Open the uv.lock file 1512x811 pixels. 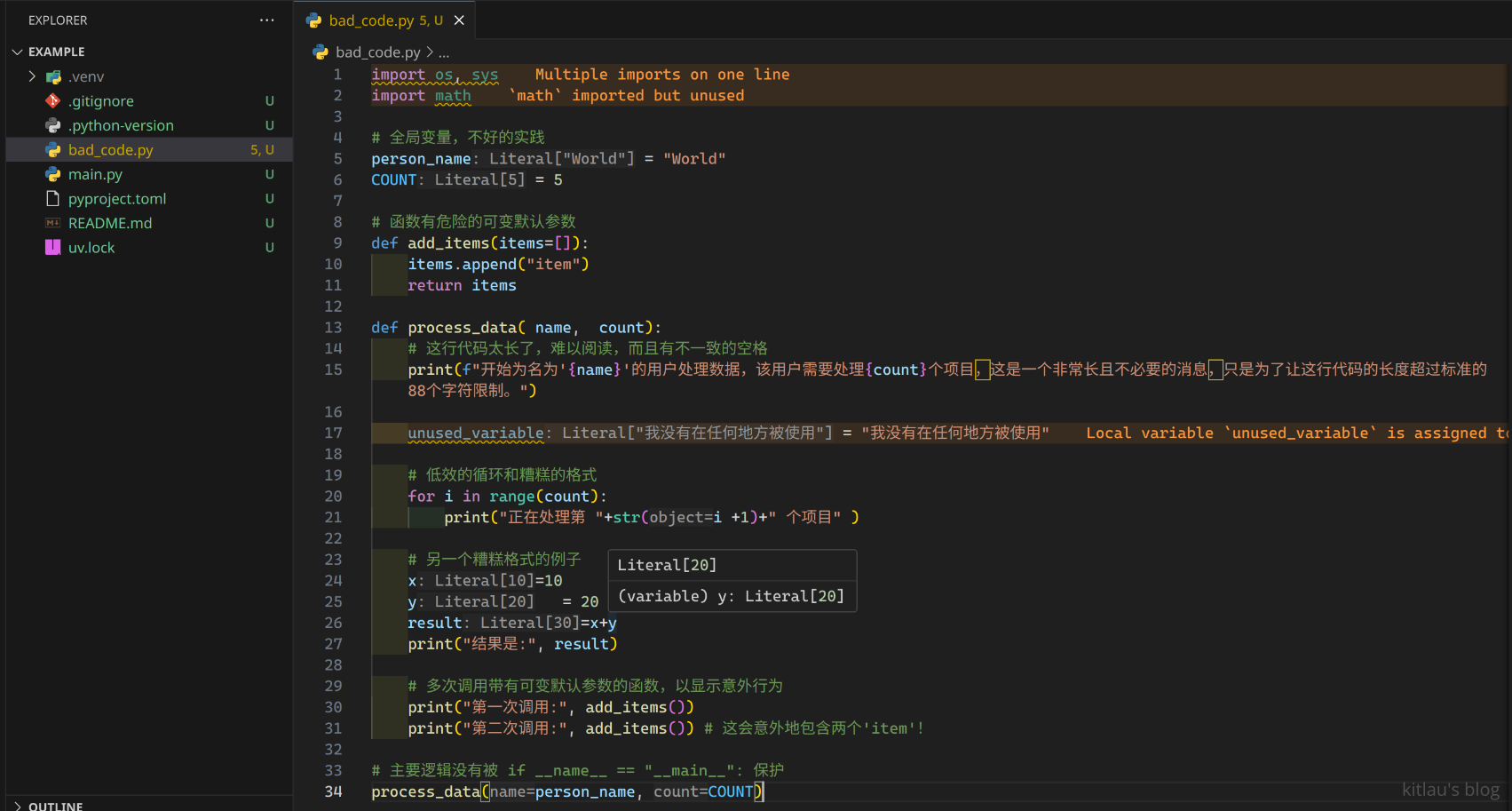click(91, 248)
